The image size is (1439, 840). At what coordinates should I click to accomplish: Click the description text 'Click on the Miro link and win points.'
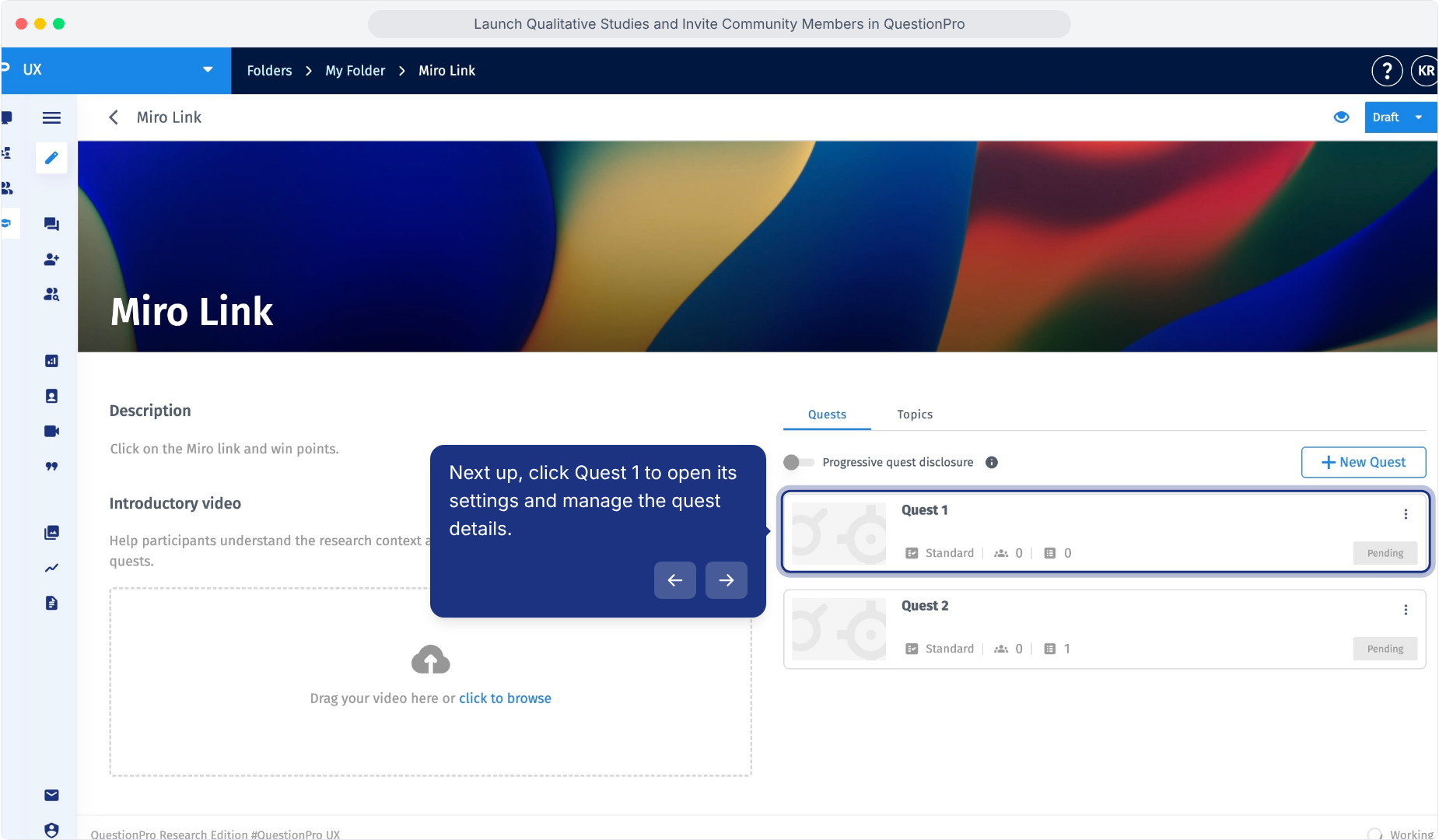click(x=225, y=449)
